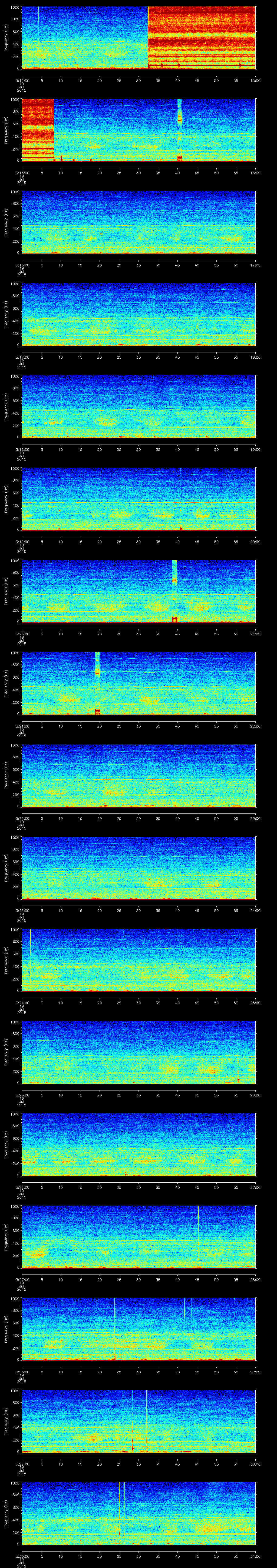Open the spectrogram panel starting at 3:23:00
Image resolution: width=277 pixels, height=1568 pixels.
(139, 868)
